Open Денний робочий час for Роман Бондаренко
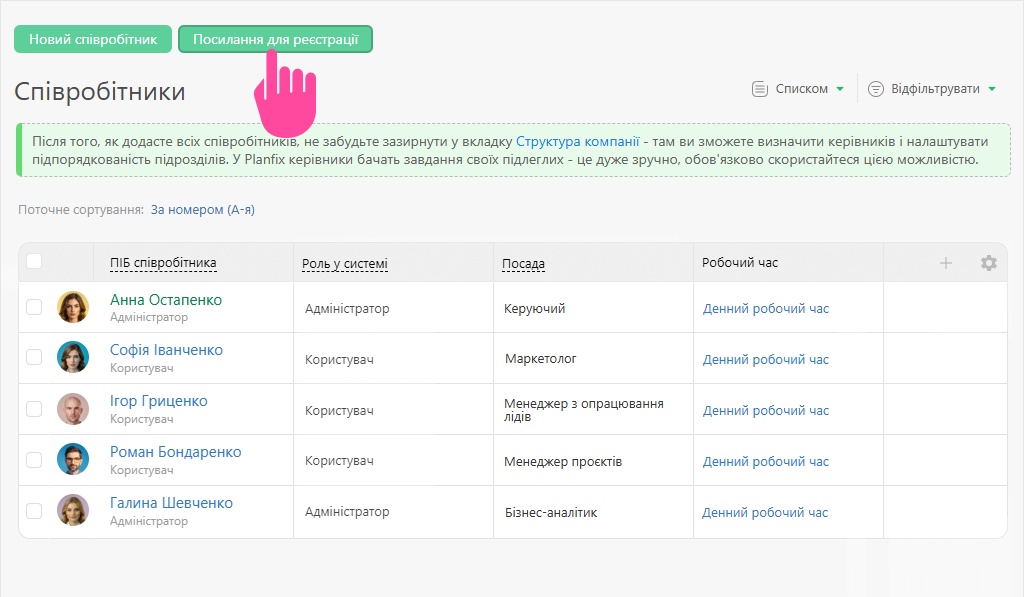 click(765, 462)
